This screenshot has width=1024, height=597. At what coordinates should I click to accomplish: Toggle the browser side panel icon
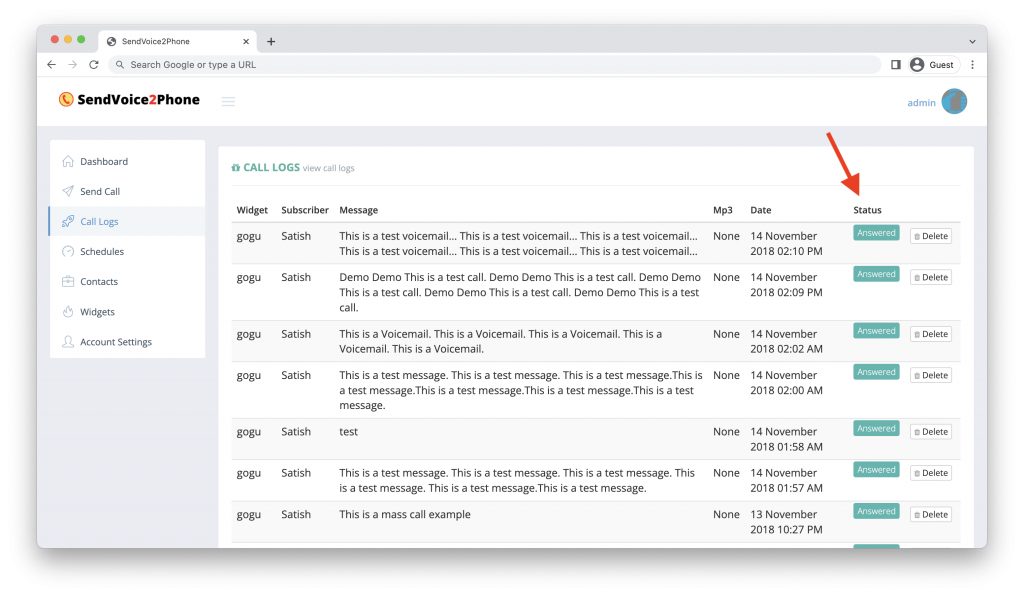pos(896,65)
